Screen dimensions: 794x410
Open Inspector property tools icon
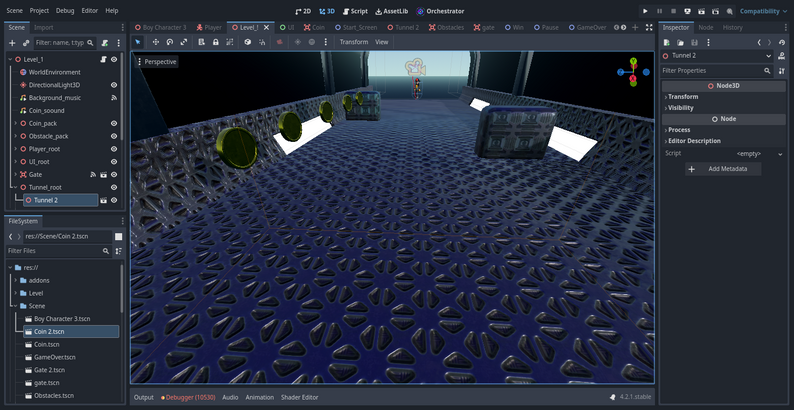782,71
